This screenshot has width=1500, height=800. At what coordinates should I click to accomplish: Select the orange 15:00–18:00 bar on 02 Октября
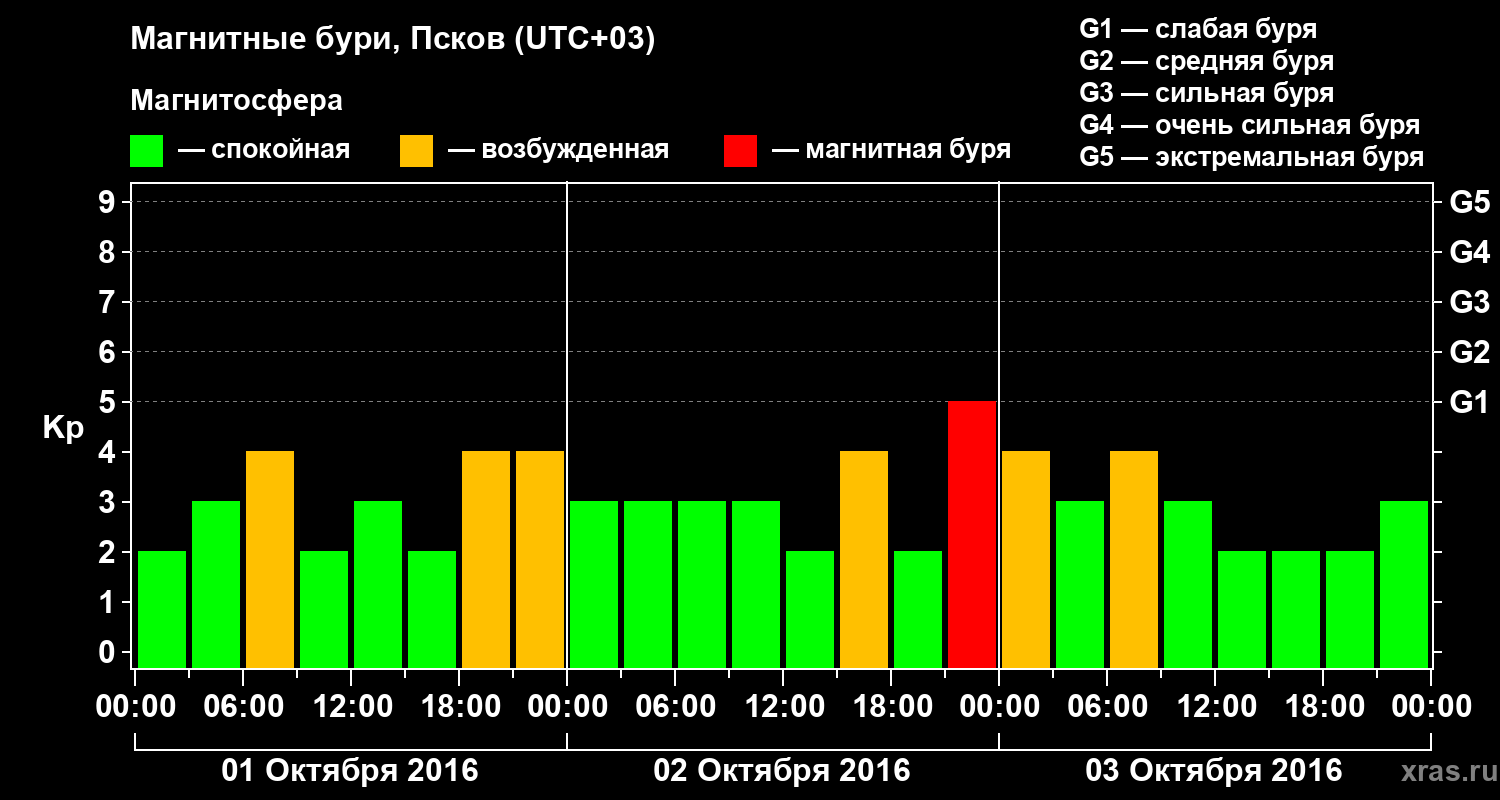click(x=864, y=559)
